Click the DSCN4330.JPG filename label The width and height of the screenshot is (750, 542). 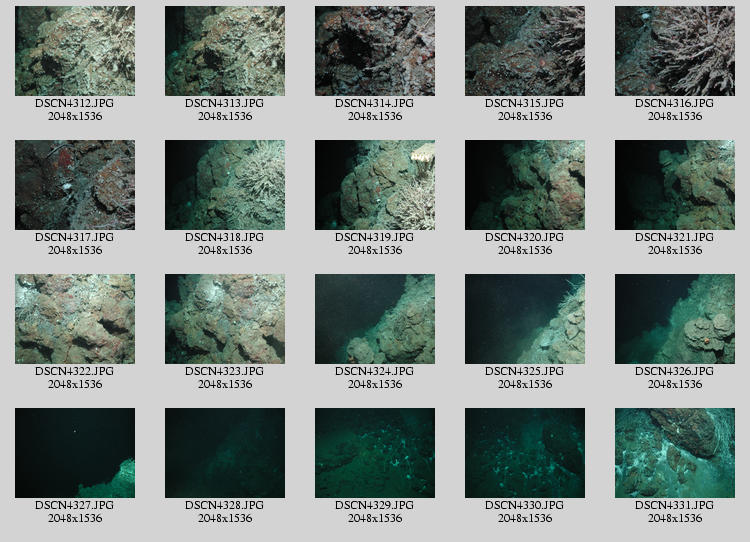pos(525,506)
